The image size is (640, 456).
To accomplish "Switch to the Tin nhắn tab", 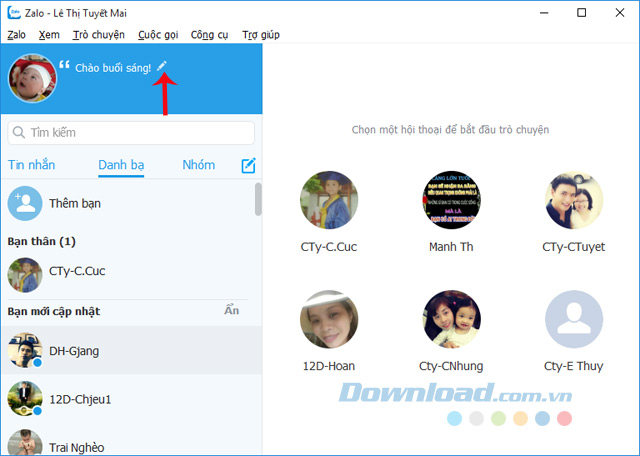I will (x=31, y=165).
